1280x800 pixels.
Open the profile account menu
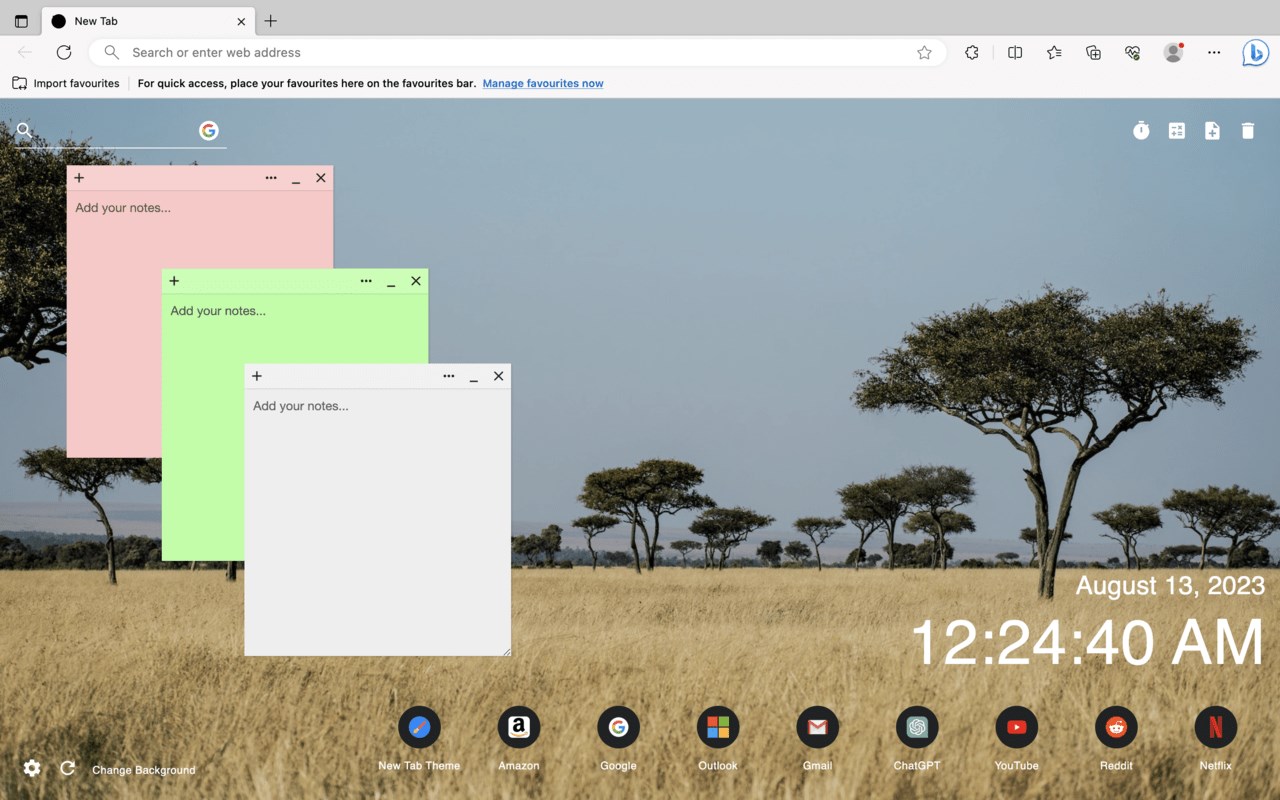click(x=1174, y=53)
